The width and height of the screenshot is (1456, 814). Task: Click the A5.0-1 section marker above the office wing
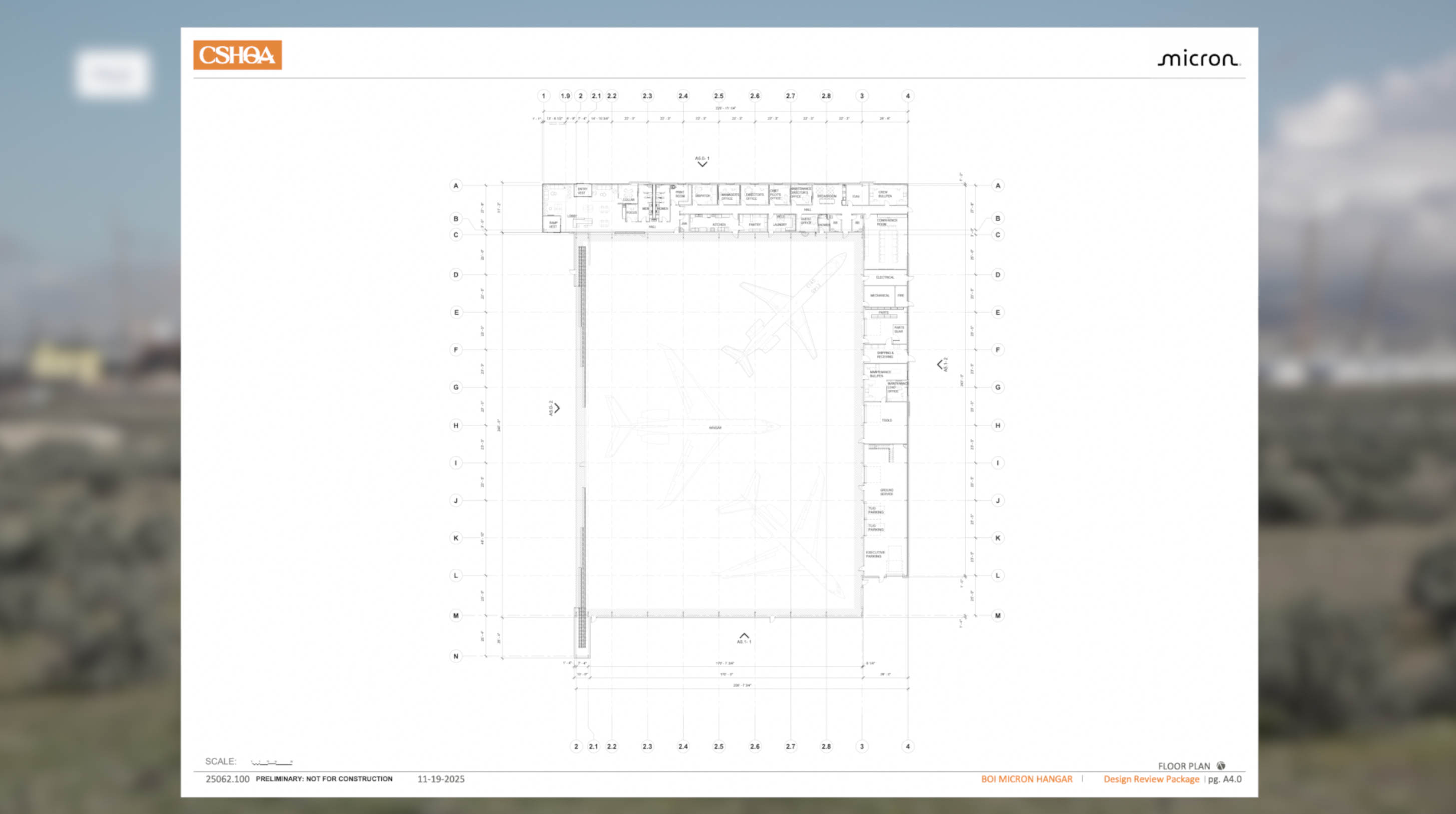[x=702, y=162]
